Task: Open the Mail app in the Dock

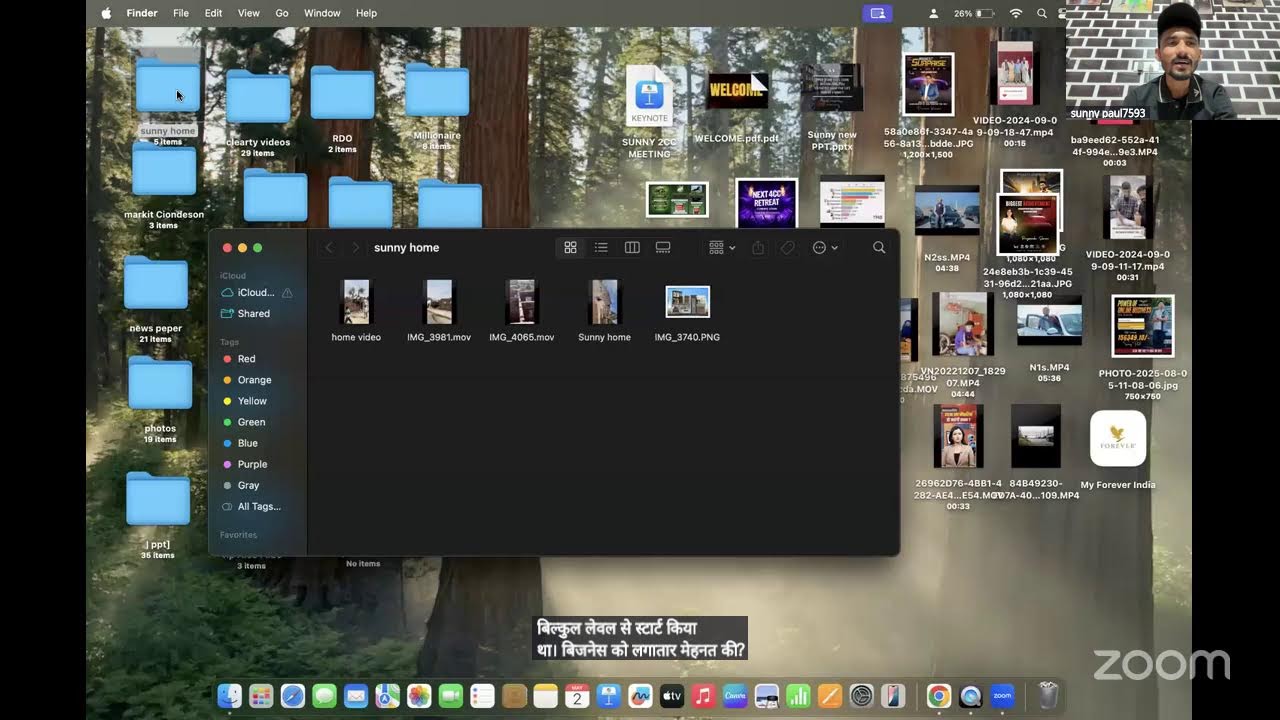Action: point(356,696)
